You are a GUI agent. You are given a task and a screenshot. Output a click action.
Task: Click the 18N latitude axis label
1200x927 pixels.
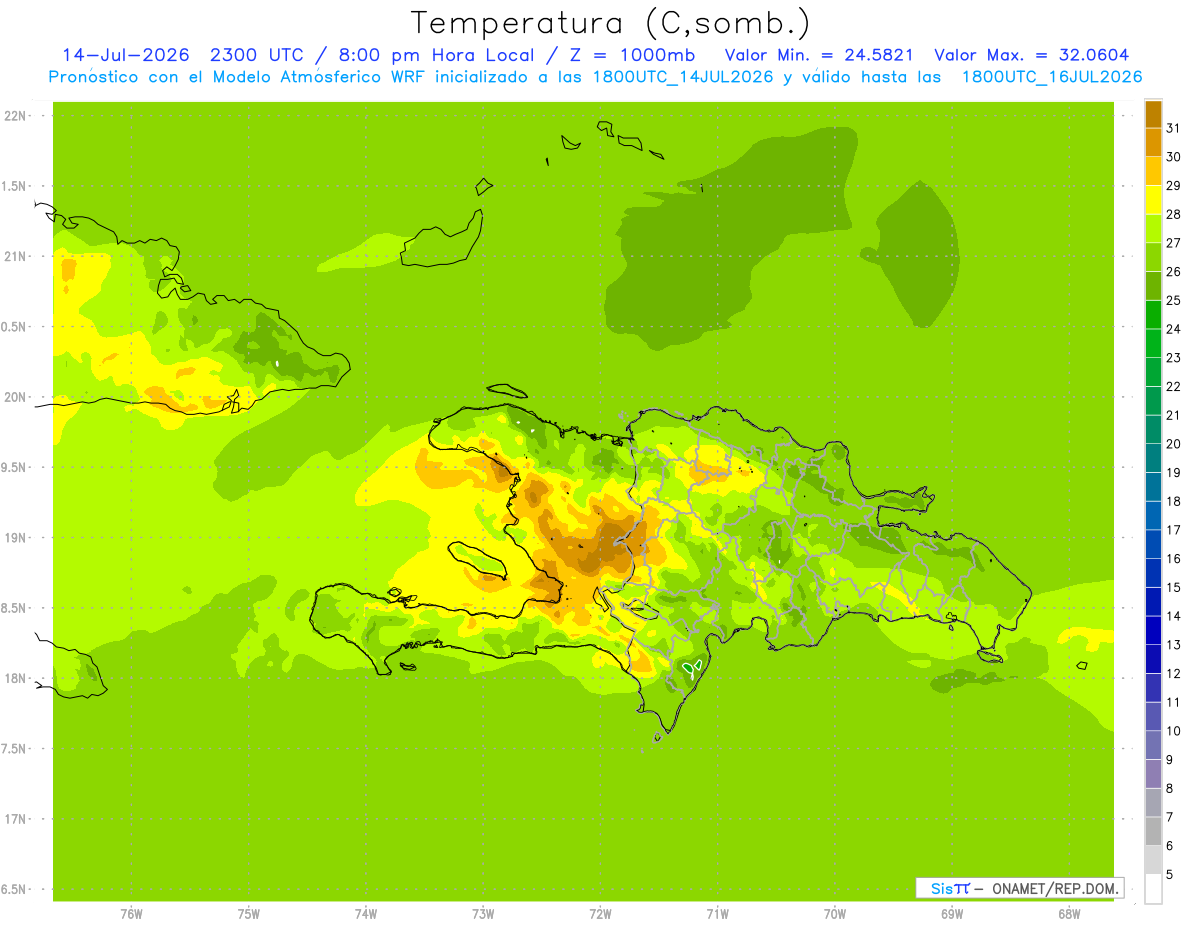coord(16,678)
